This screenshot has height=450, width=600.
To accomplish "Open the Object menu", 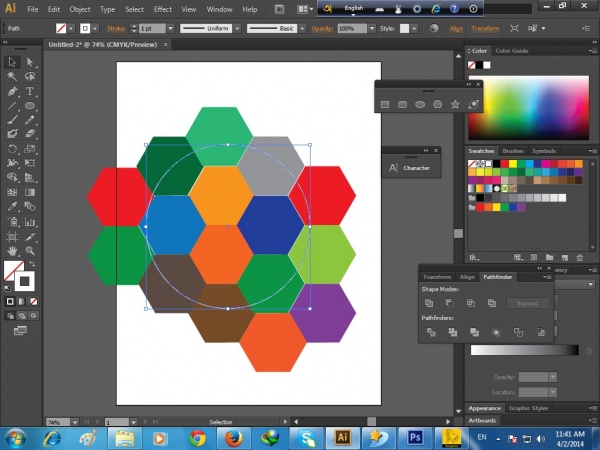I will 81,8.
